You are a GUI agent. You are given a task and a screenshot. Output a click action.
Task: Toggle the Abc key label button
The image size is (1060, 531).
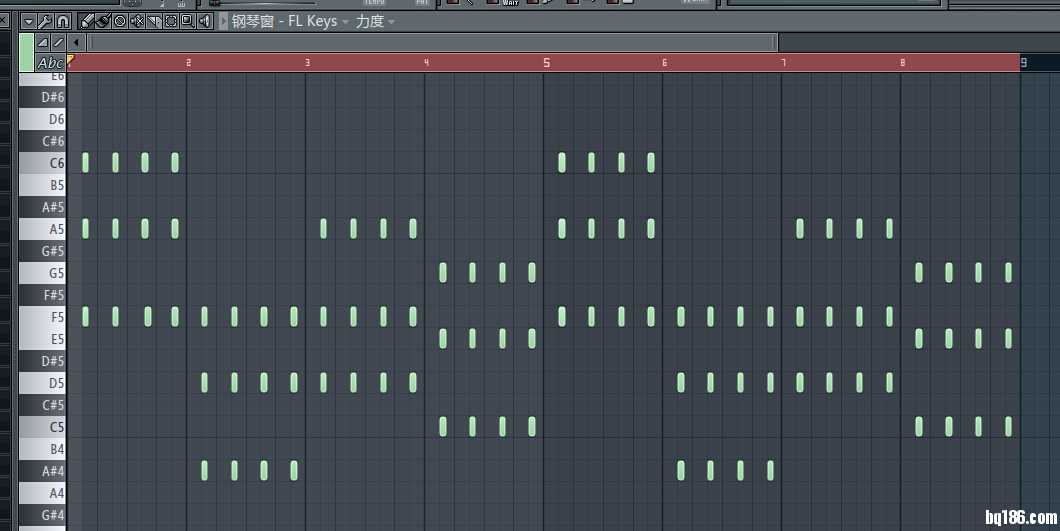[x=49, y=63]
